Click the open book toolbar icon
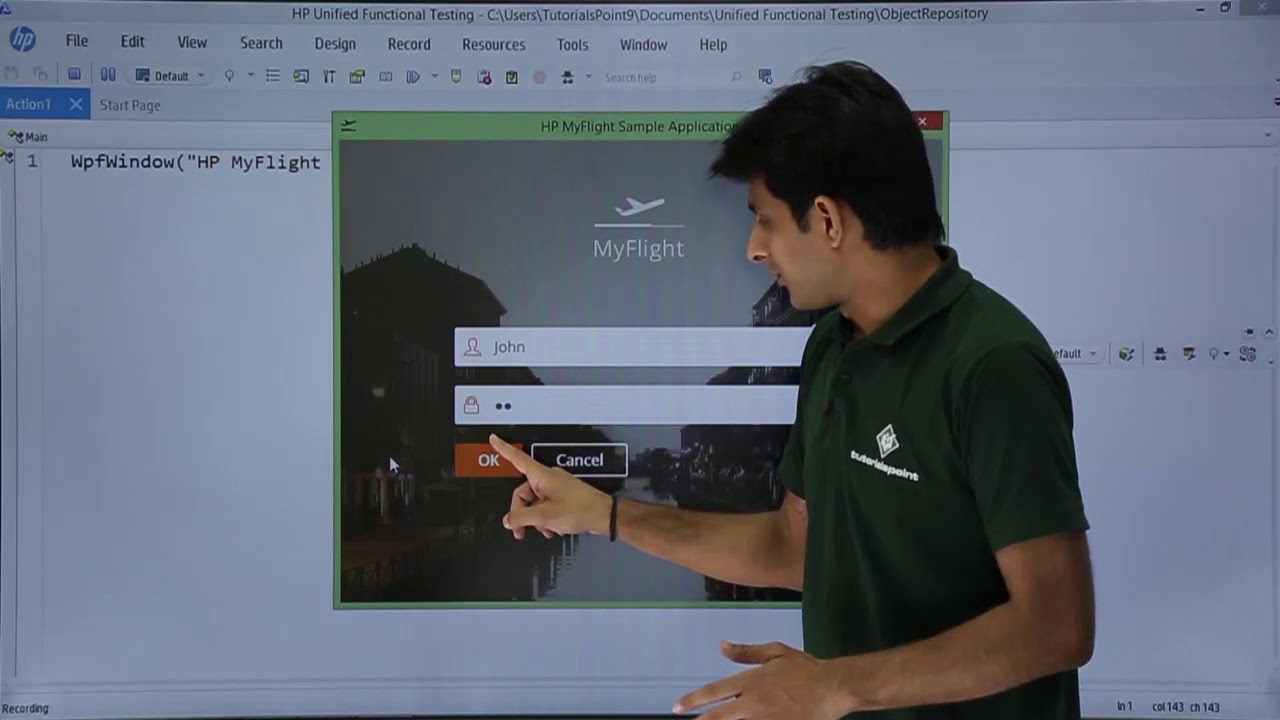 point(386,76)
